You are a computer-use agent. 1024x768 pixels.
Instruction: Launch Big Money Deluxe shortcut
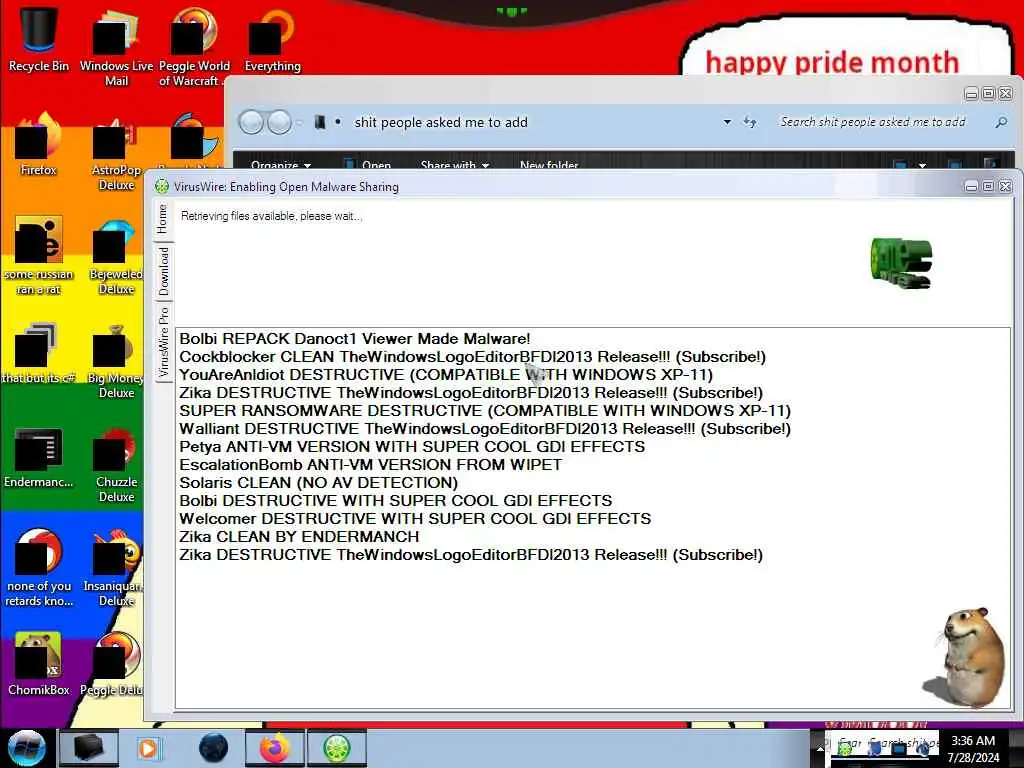click(115, 361)
